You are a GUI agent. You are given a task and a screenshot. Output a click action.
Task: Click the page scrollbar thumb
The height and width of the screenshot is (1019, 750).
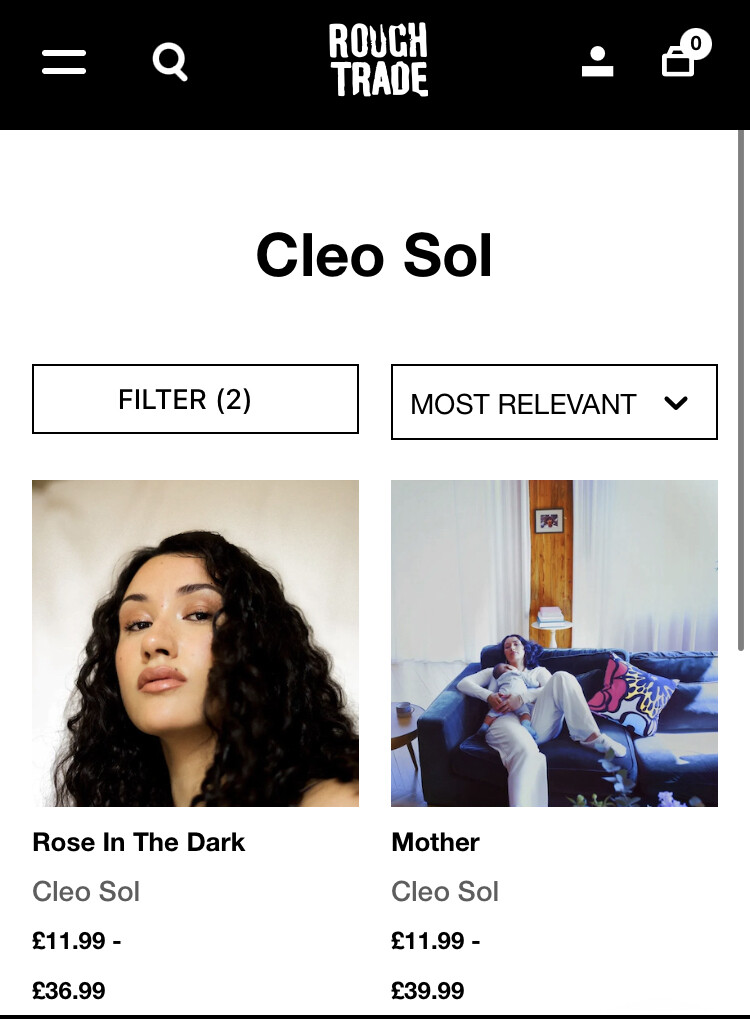click(x=740, y=390)
